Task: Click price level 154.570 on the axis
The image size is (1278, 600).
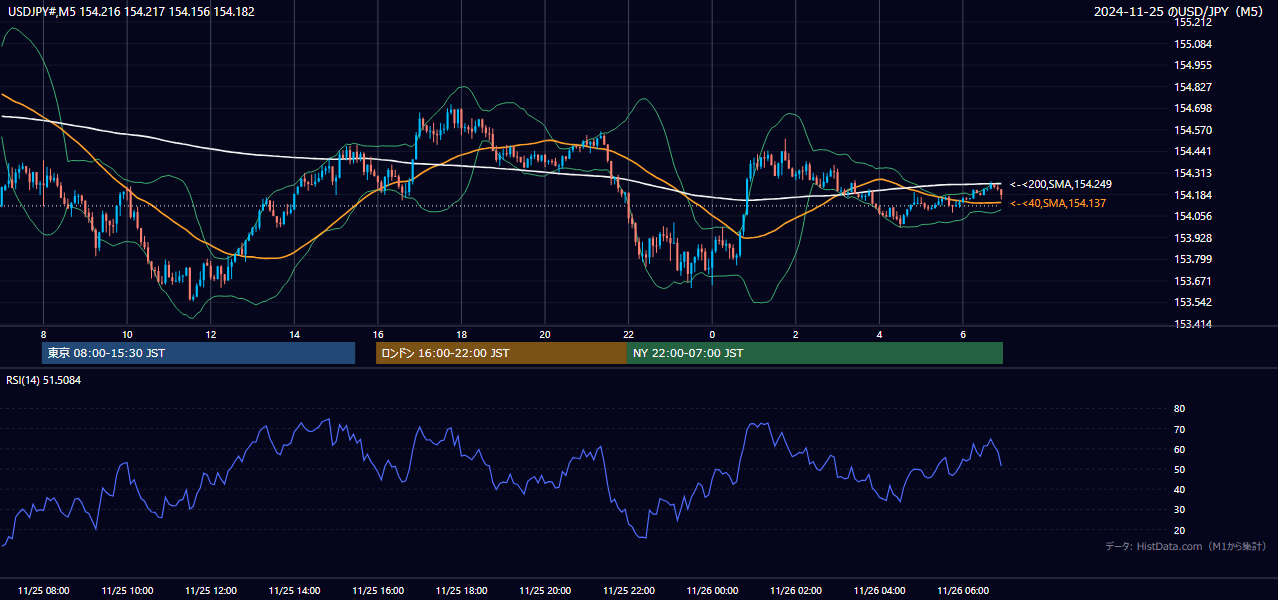Action: pyautogui.click(x=1193, y=130)
